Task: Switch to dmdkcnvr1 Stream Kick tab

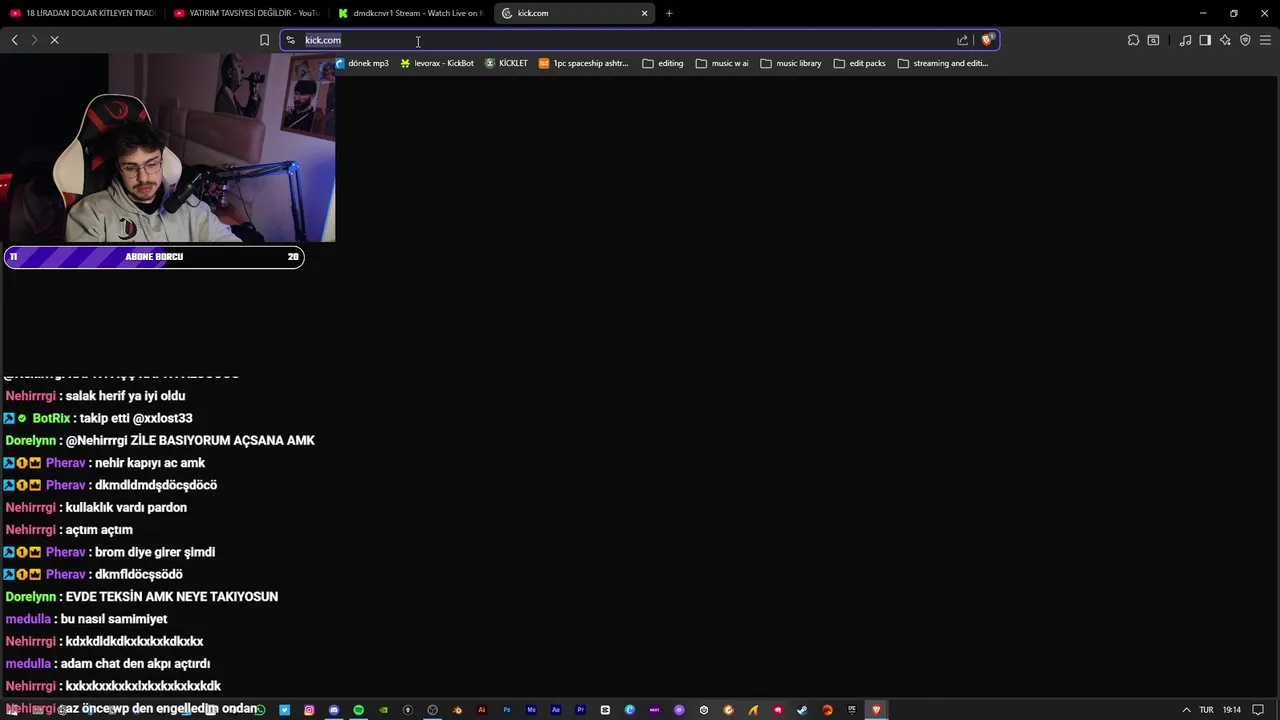Action: [410, 13]
